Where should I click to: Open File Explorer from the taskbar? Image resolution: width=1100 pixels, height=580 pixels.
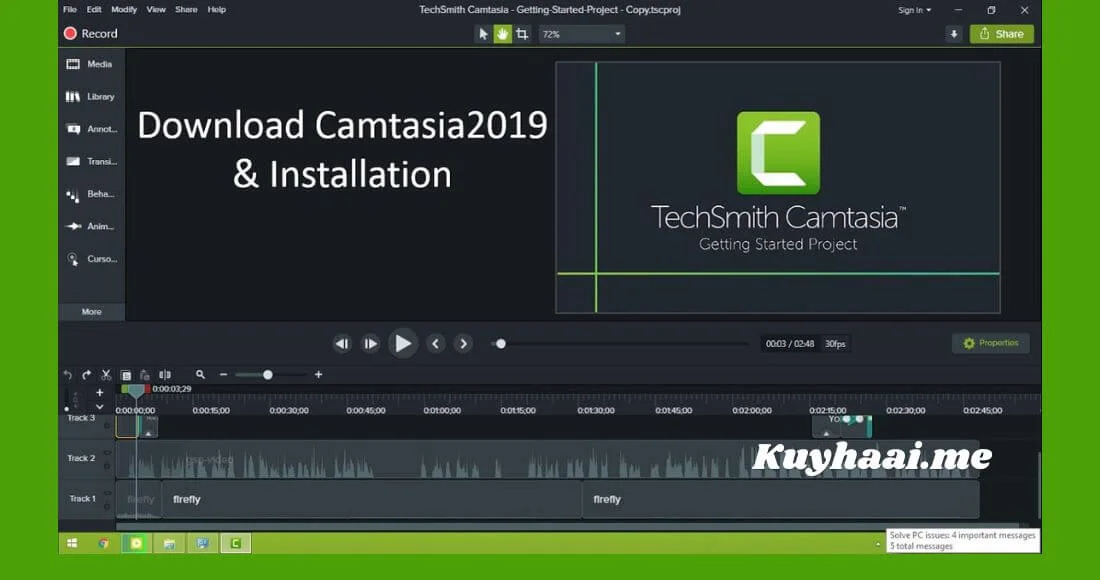tap(169, 543)
